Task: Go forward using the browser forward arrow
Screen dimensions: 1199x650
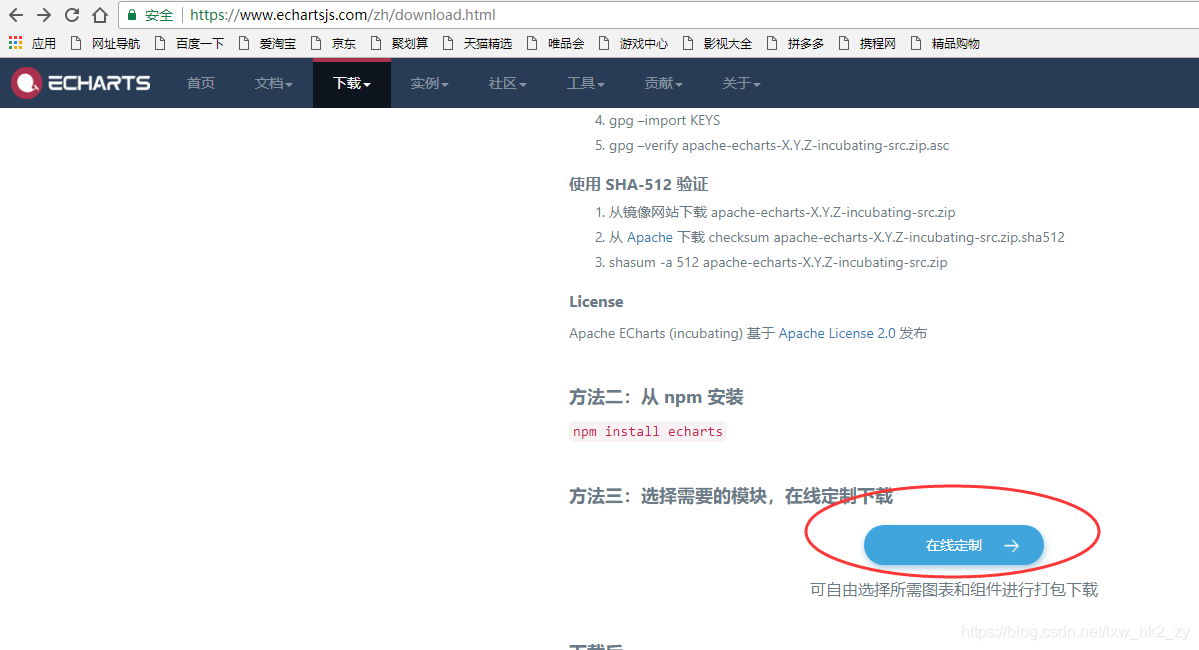Action: [x=44, y=15]
